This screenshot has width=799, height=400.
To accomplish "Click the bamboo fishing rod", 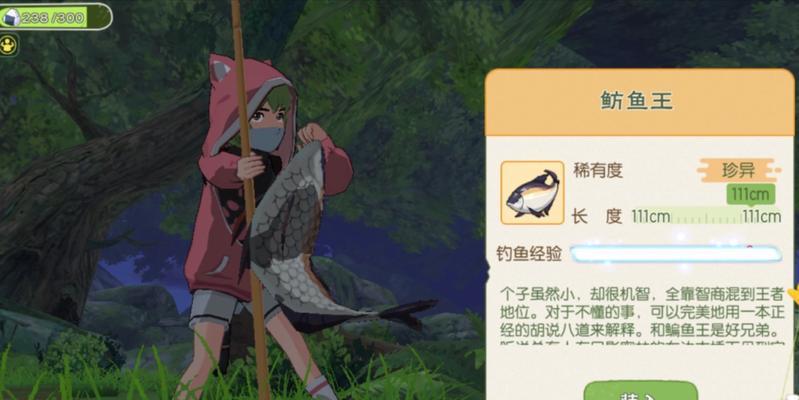I will coord(249,199).
